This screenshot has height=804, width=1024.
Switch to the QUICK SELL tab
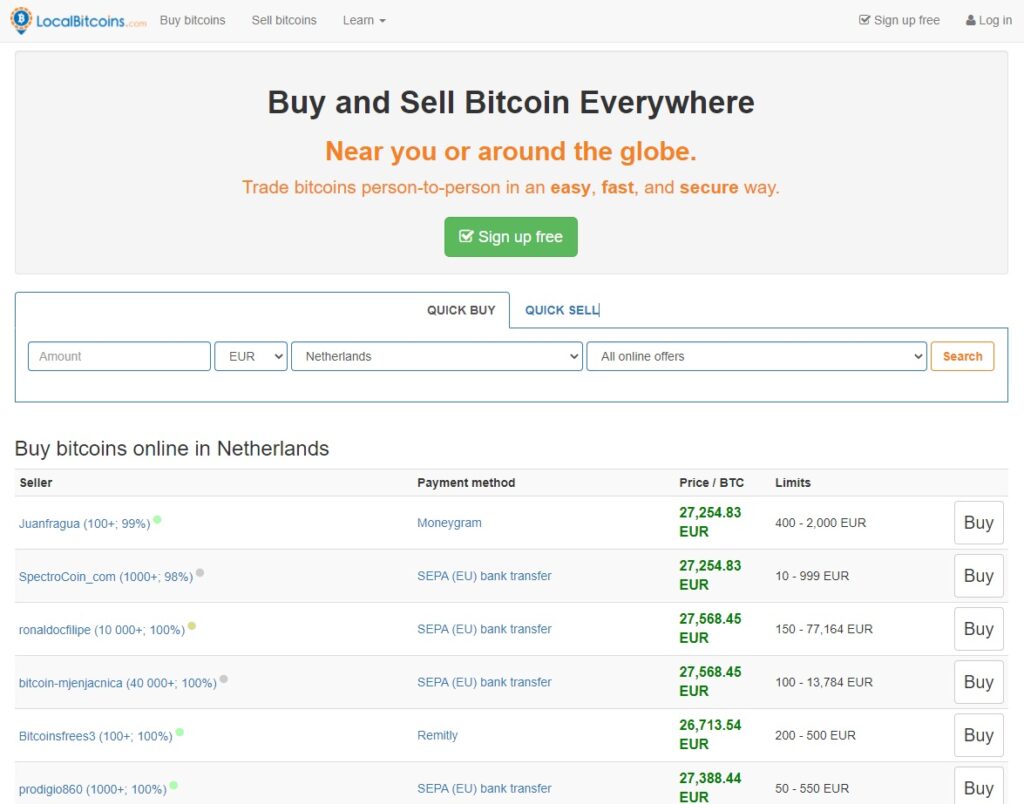562,310
